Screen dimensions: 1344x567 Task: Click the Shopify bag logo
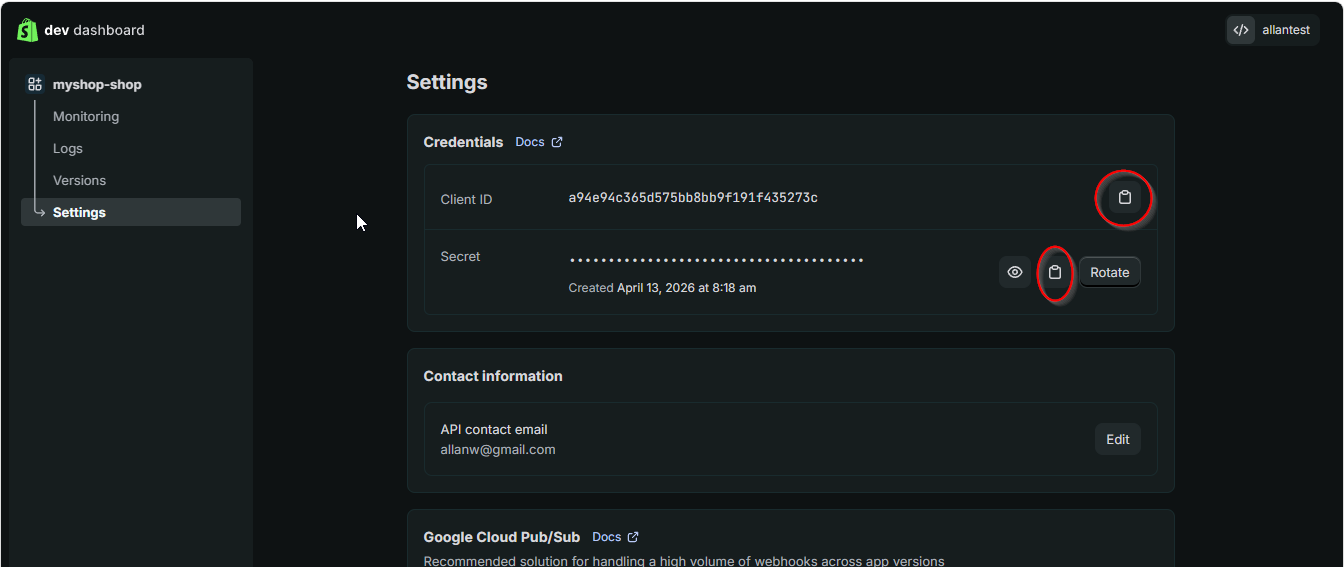27,30
